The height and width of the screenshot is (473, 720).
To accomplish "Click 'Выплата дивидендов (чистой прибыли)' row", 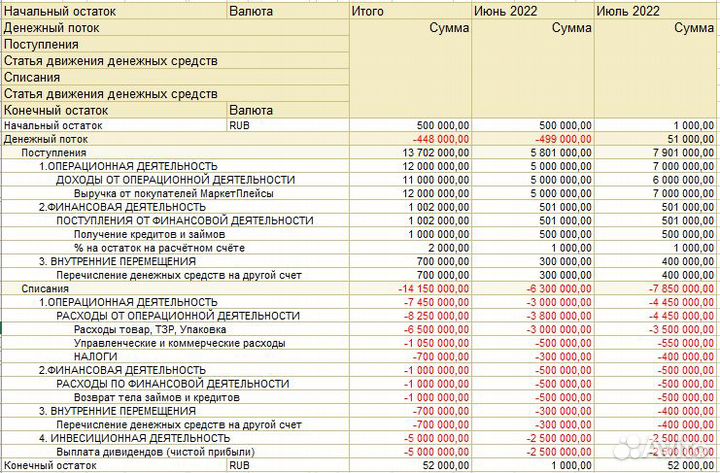I will [x=360, y=452].
